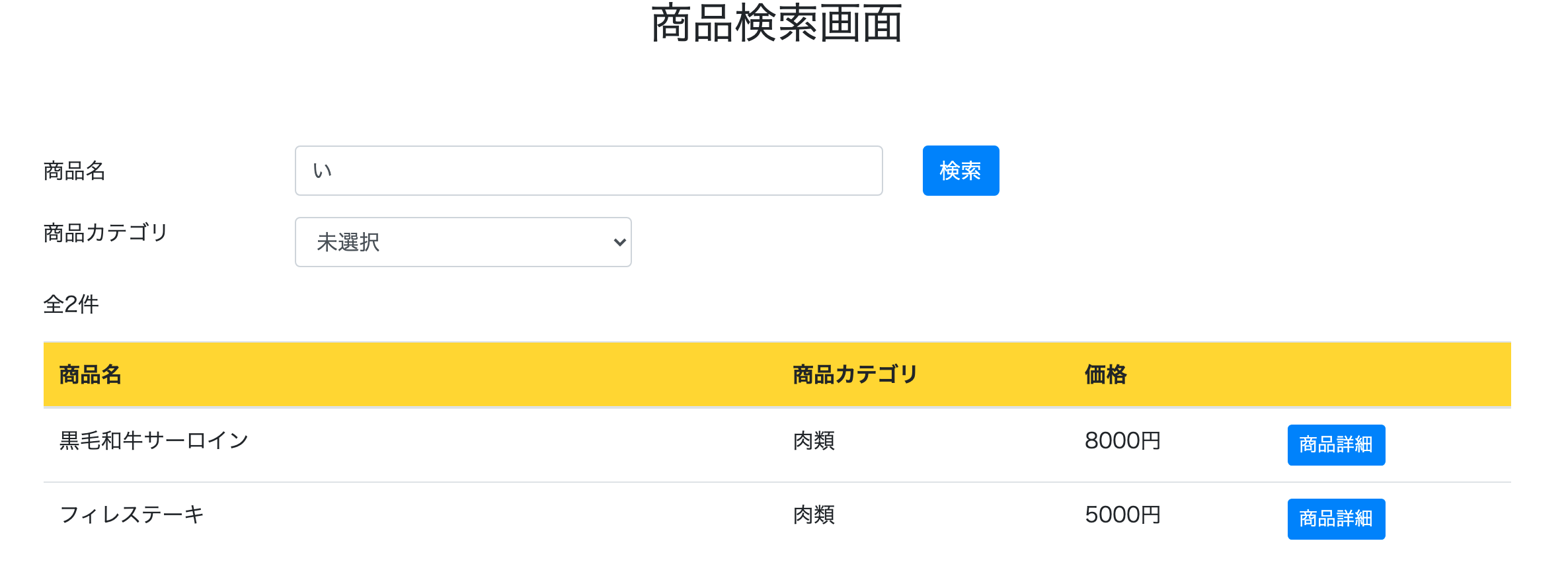Click the 商品カテゴリ column header
Viewport: 1568px width, 582px height.
(853, 374)
